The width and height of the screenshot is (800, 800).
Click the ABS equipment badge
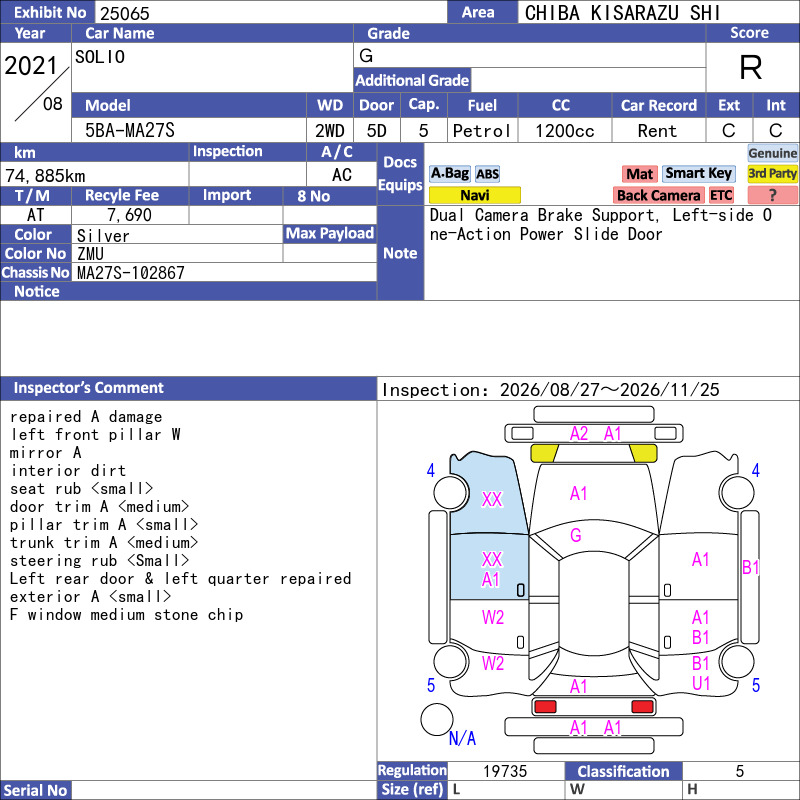pos(487,174)
